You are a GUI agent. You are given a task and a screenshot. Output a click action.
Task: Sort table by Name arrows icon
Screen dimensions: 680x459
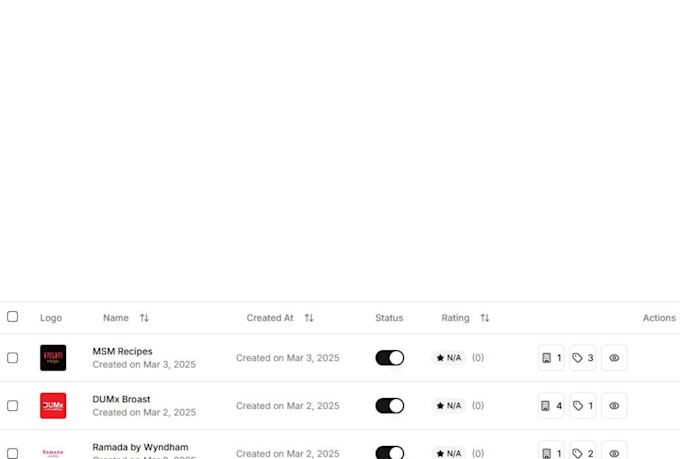144,318
